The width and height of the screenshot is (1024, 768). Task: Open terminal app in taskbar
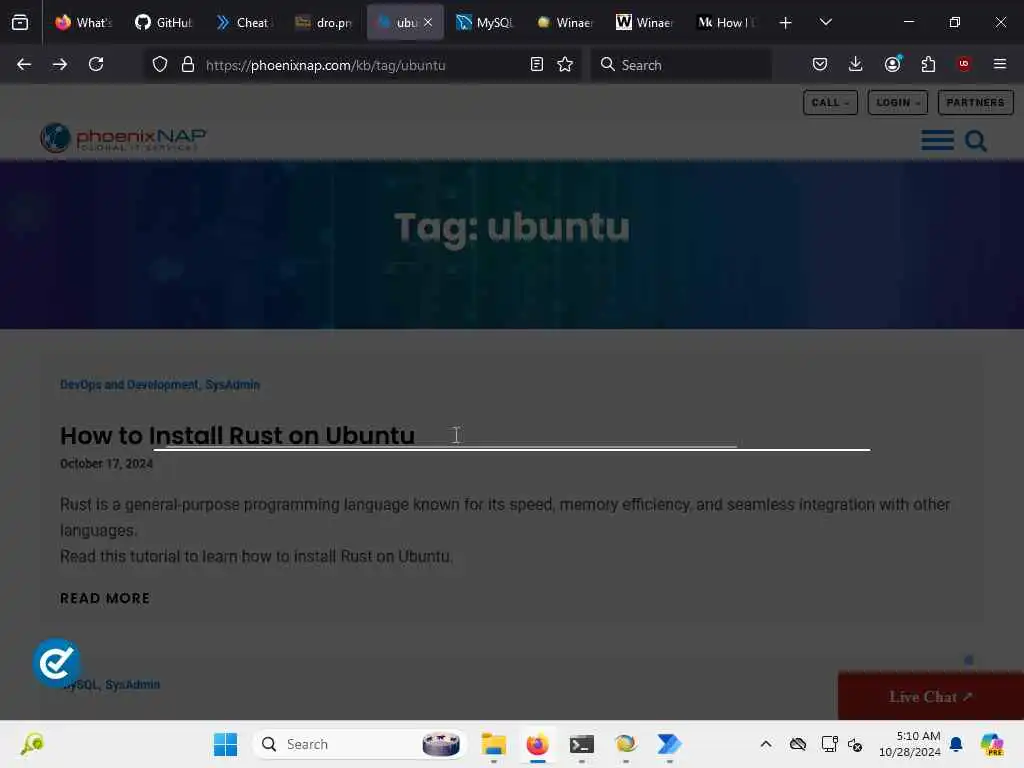[582, 744]
